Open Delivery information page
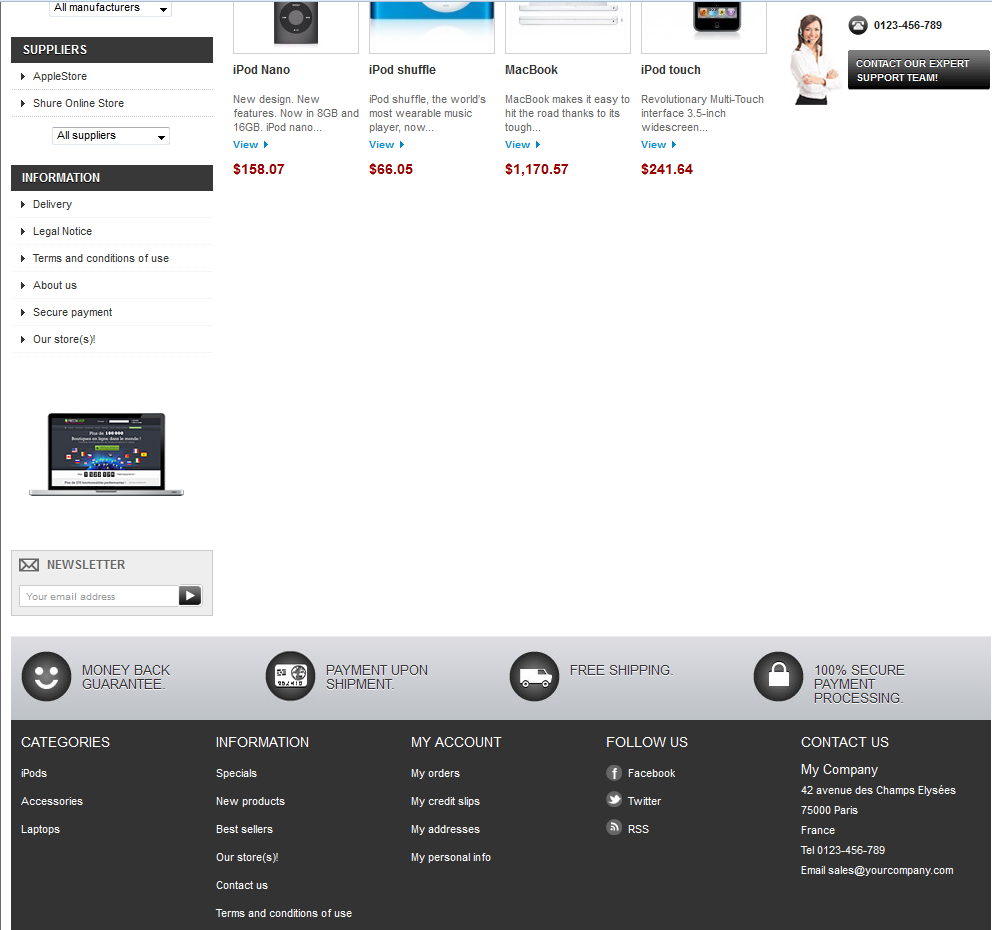Screen dimensions: 992x930 click(53, 204)
